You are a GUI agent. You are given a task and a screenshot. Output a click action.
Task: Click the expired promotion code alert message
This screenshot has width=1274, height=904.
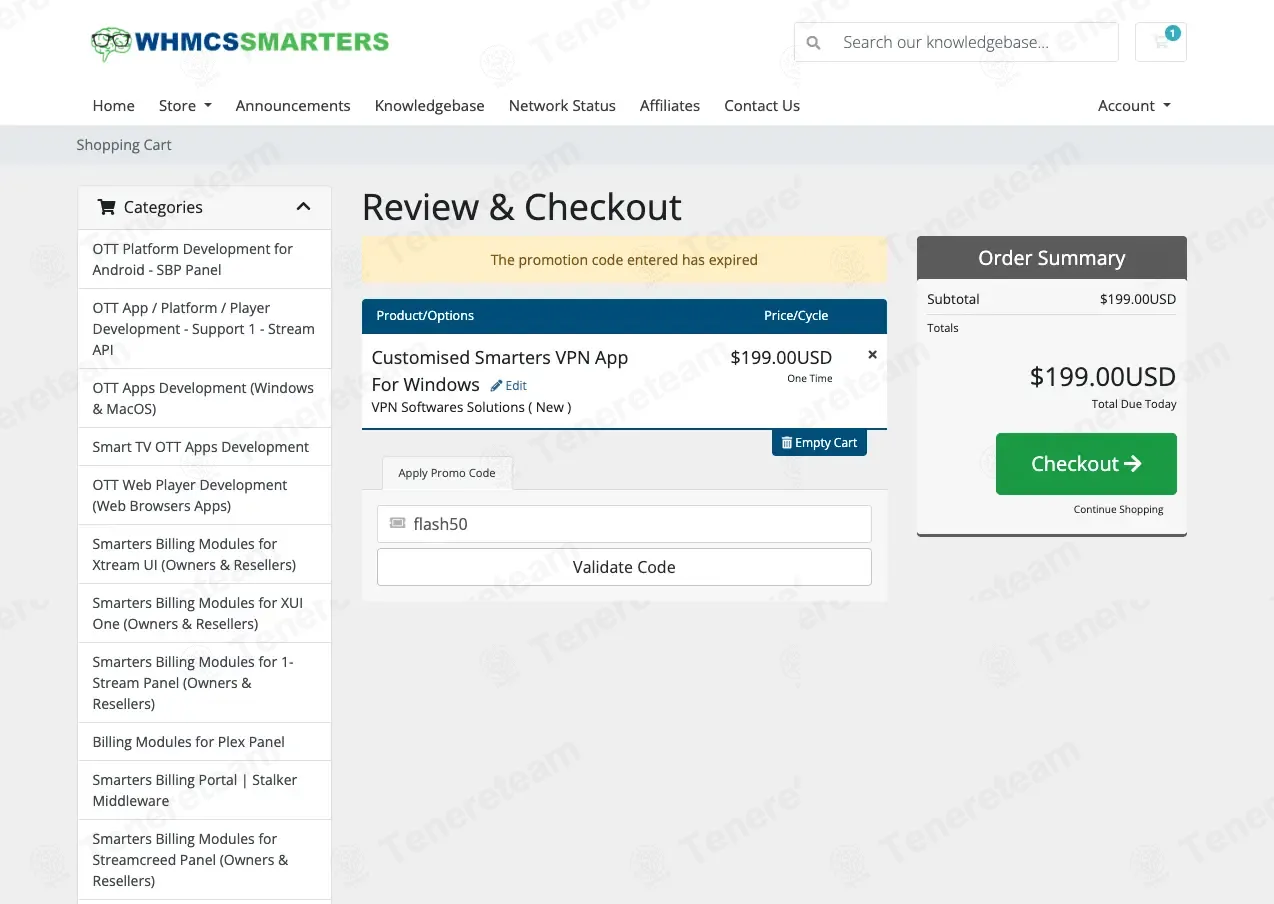[624, 260]
